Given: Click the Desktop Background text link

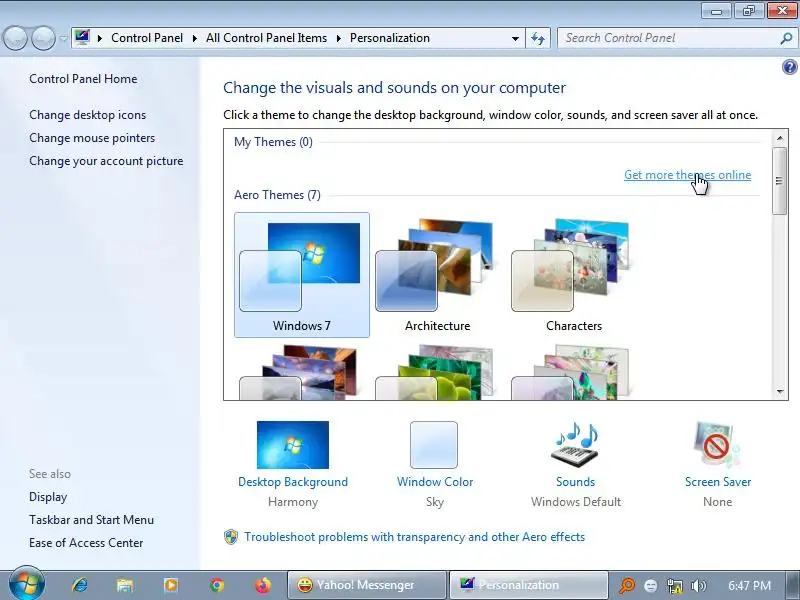Looking at the screenshot, I should click(x=293, y=482).
